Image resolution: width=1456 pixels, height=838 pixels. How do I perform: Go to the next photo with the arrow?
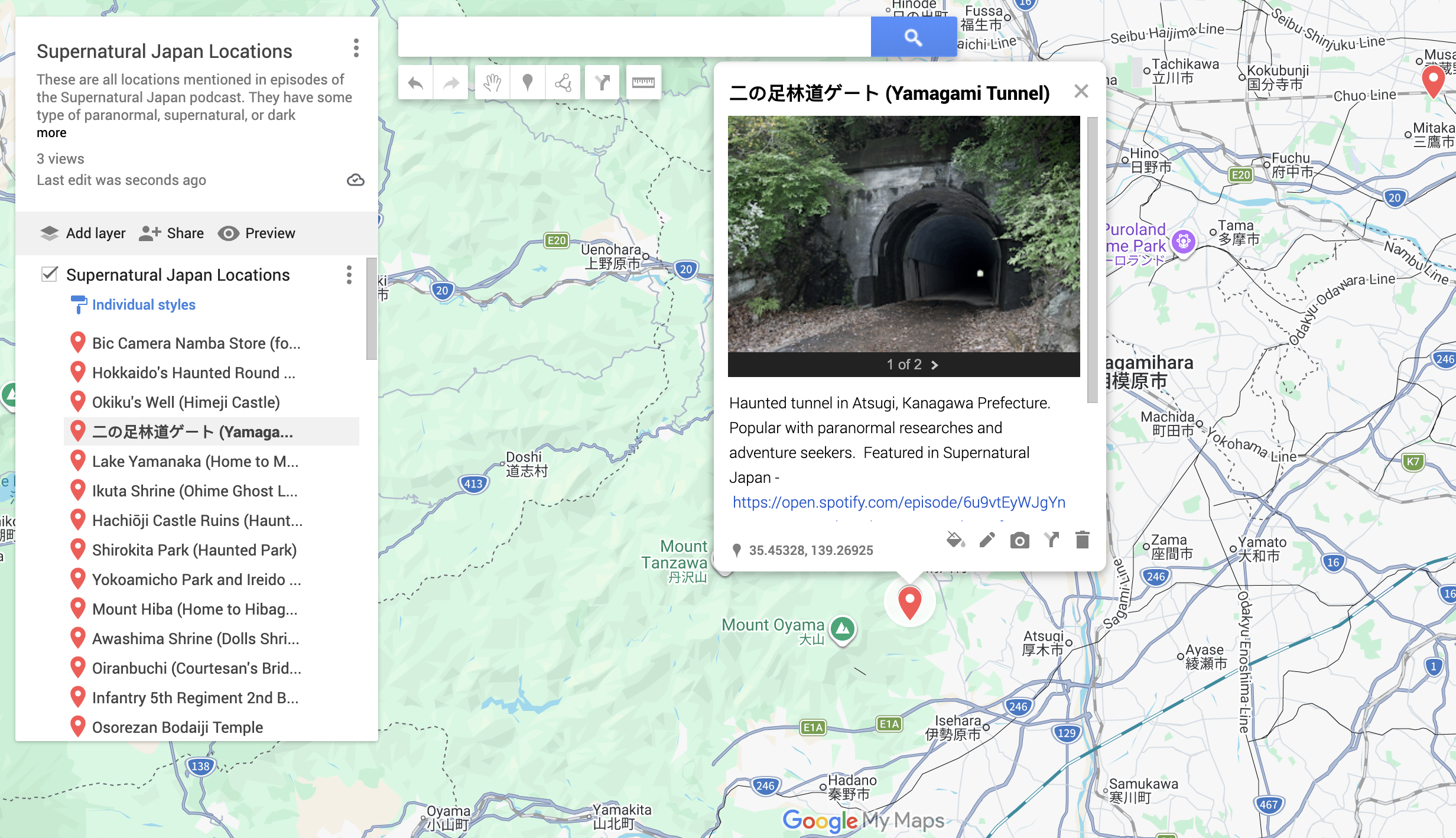pyautogui.click(x=935, y=365)
